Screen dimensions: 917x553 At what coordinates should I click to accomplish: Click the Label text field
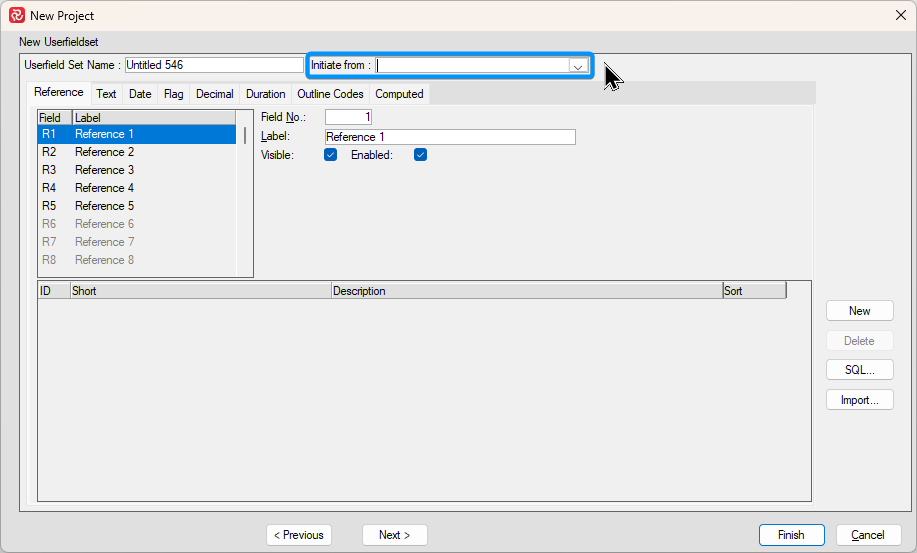(x=450, y=137)
